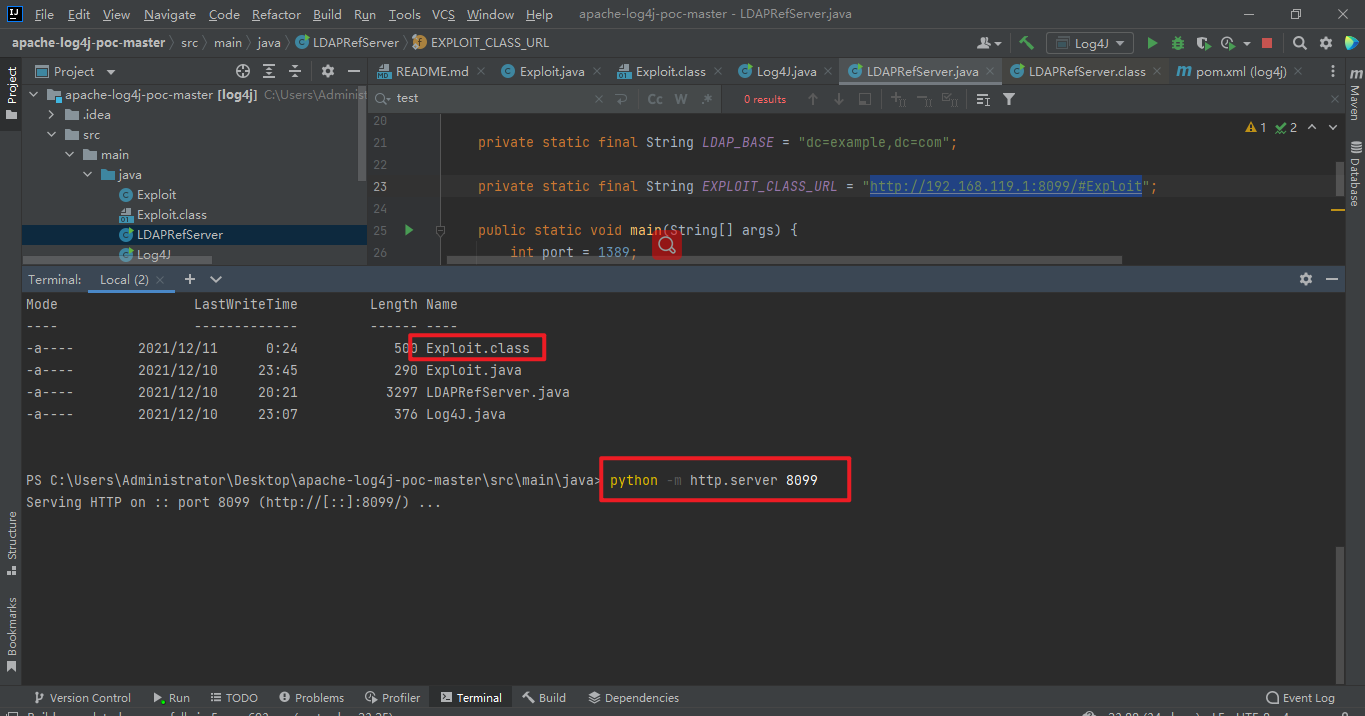
Task: Switch to the Exploit.java editor tab
Action: coord(551,71)
